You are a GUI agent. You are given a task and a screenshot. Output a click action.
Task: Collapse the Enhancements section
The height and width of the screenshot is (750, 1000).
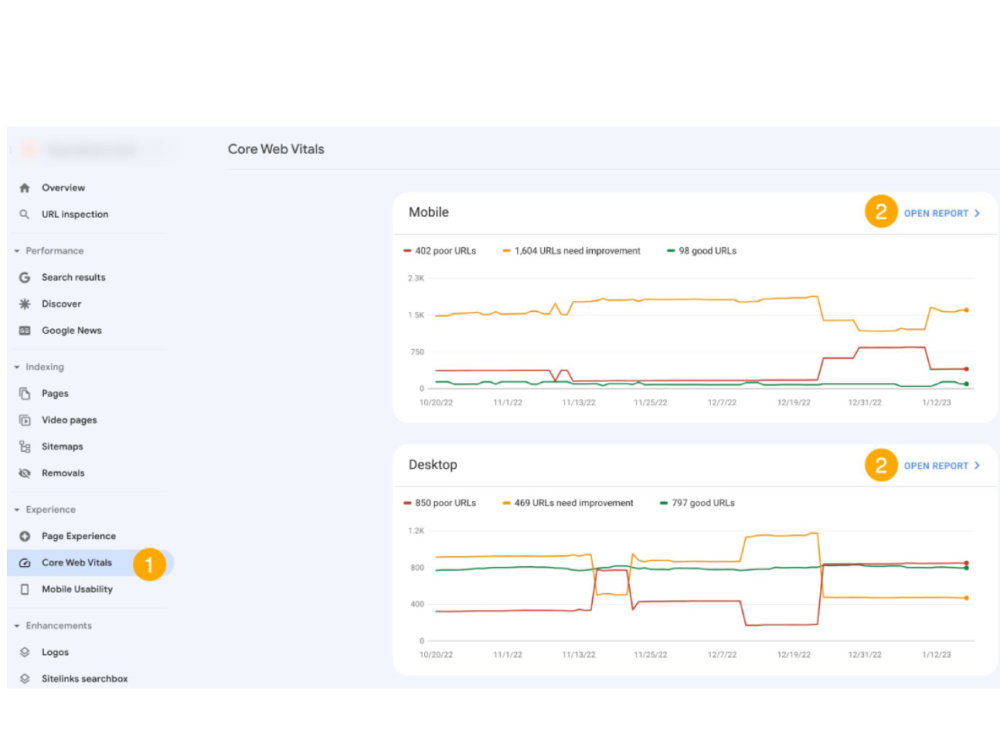[17, 626]
